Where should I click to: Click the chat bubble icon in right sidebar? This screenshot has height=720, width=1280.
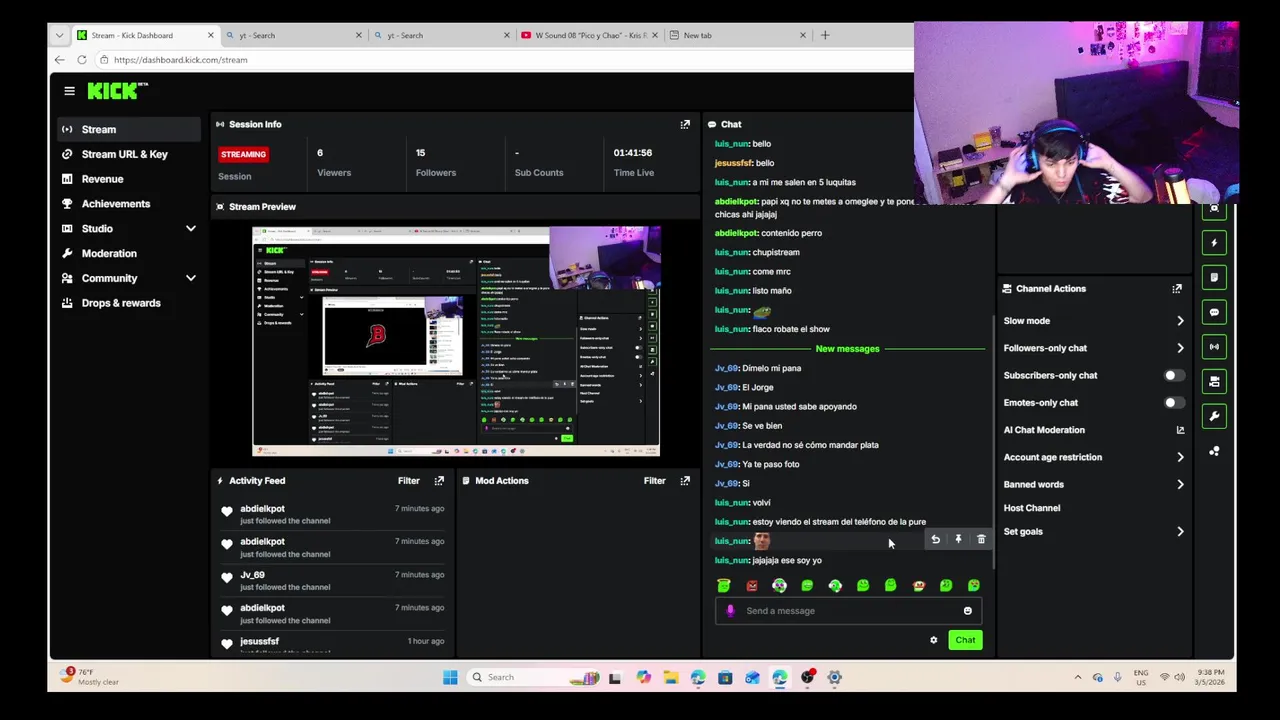(x=1214, y=313)
